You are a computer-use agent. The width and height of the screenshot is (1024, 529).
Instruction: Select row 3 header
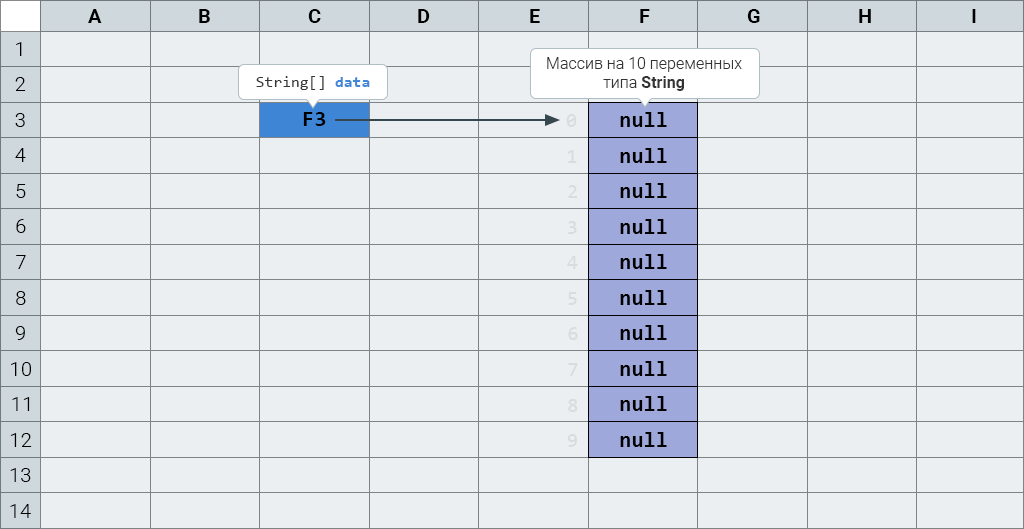(x=20, y=121)
